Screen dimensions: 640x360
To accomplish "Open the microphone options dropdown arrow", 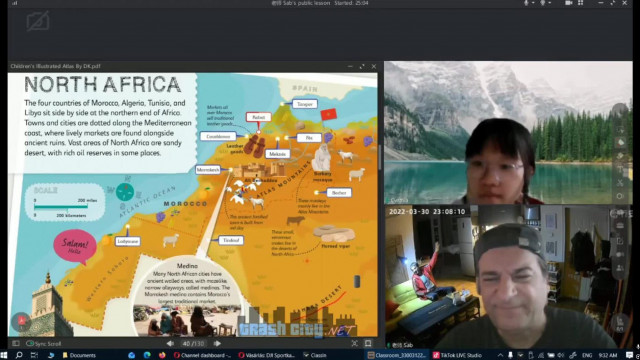I will point(533,3).
